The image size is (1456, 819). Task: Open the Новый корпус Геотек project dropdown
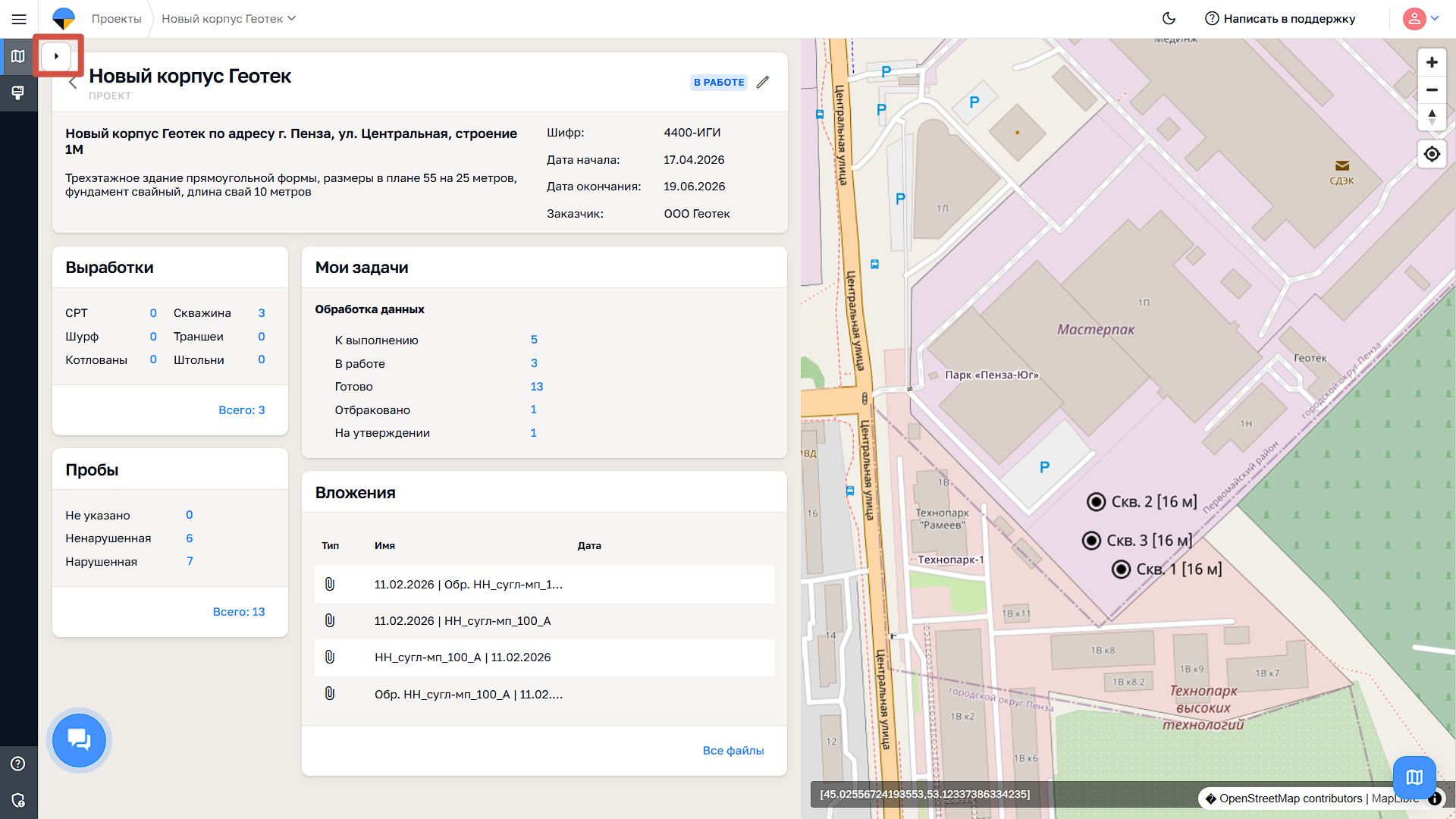pos(228,18)
